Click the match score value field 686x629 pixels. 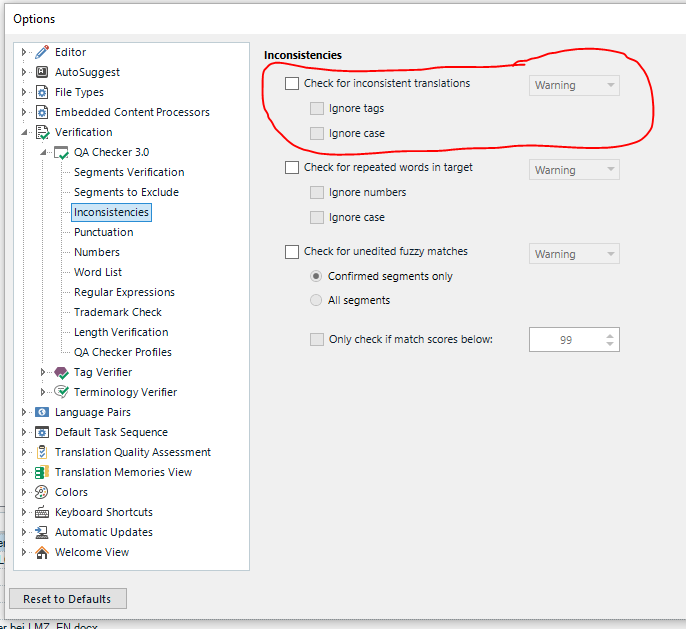tap(565, 340)
